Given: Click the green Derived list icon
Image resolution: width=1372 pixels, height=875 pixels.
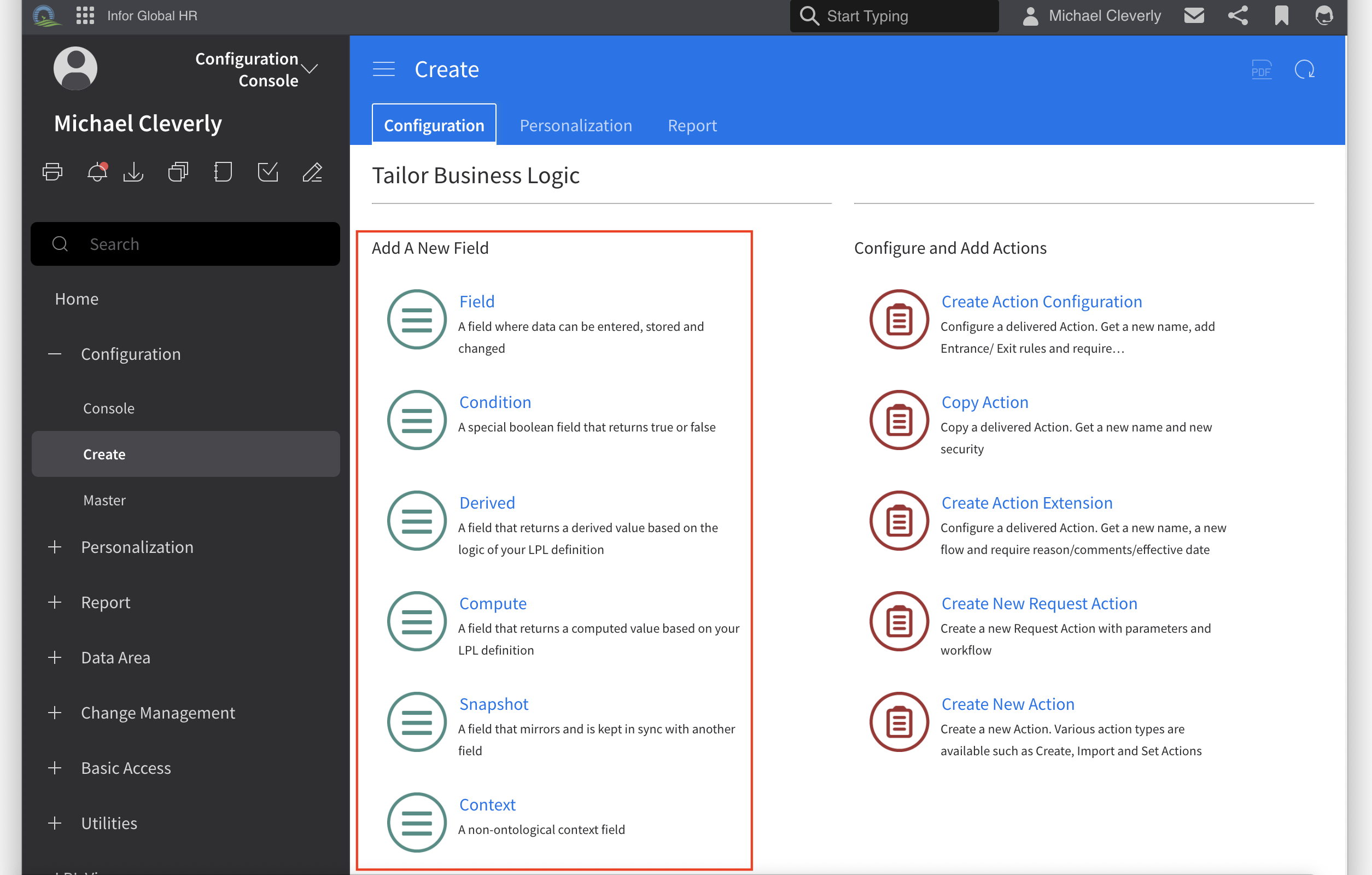Looking at the screenshot, I should click(417, 521).
